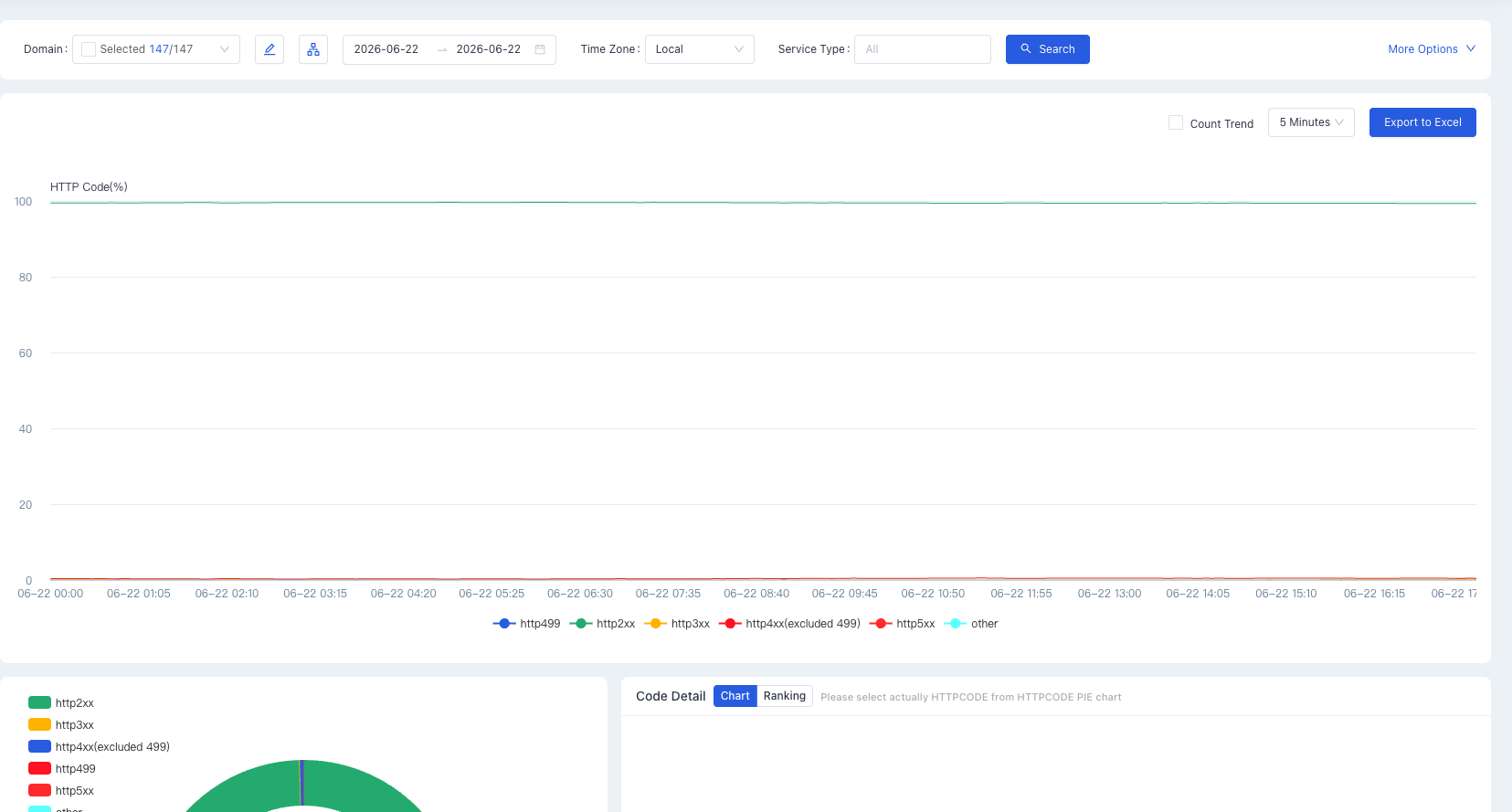Screen dimensions: 1512x812
Task: Toggle http4xx(excluded 499) legend marker in line chart
Action: (730, 624)
